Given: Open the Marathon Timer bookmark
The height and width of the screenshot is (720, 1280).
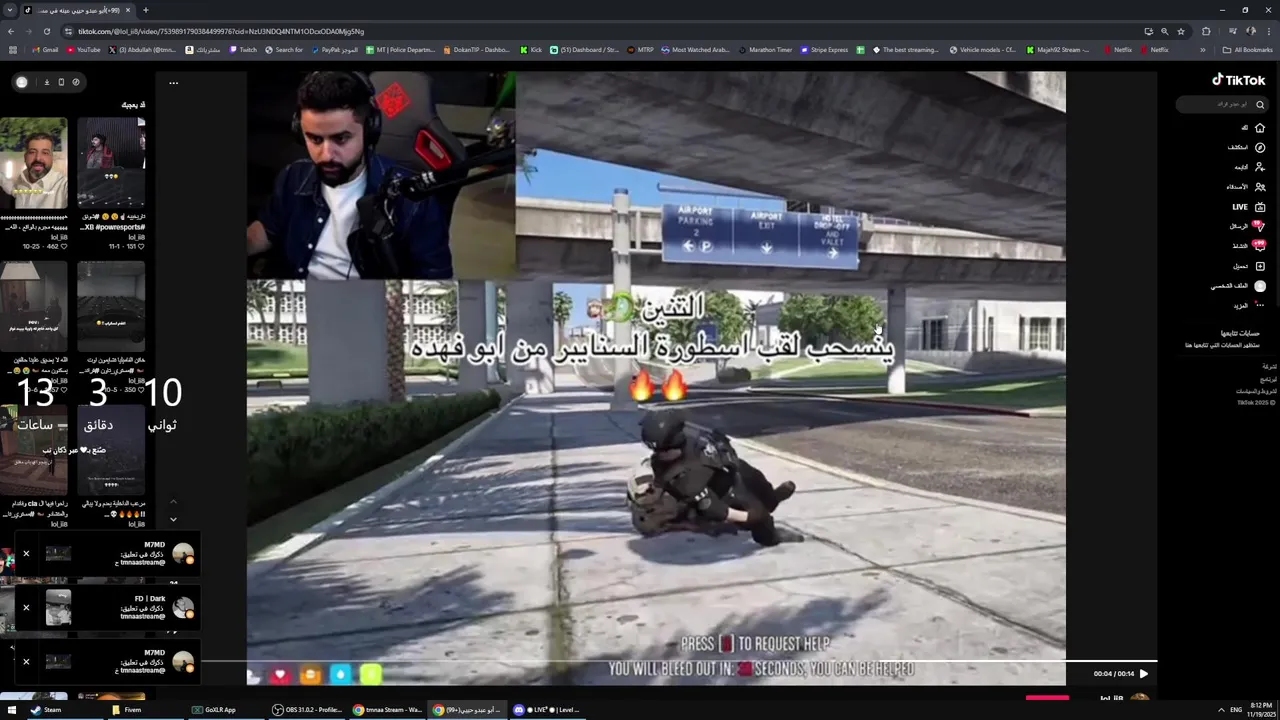Looking at the screenshot, I should point(765,50).
